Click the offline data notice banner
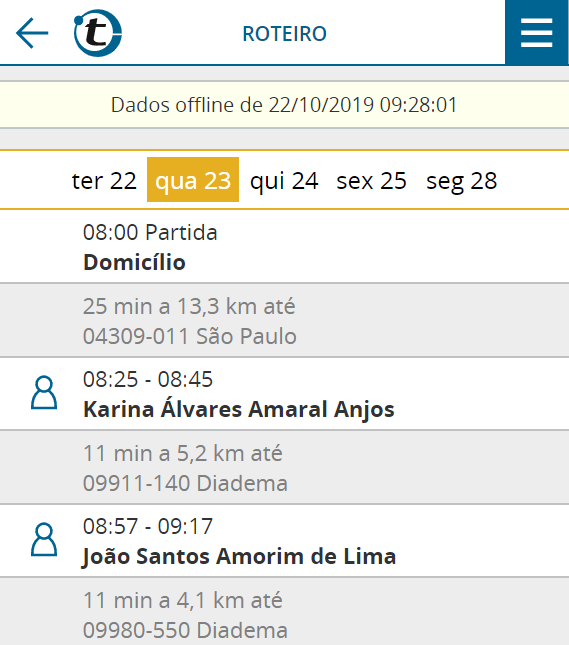This screenshot has width=569, height=645. (284, 104)
